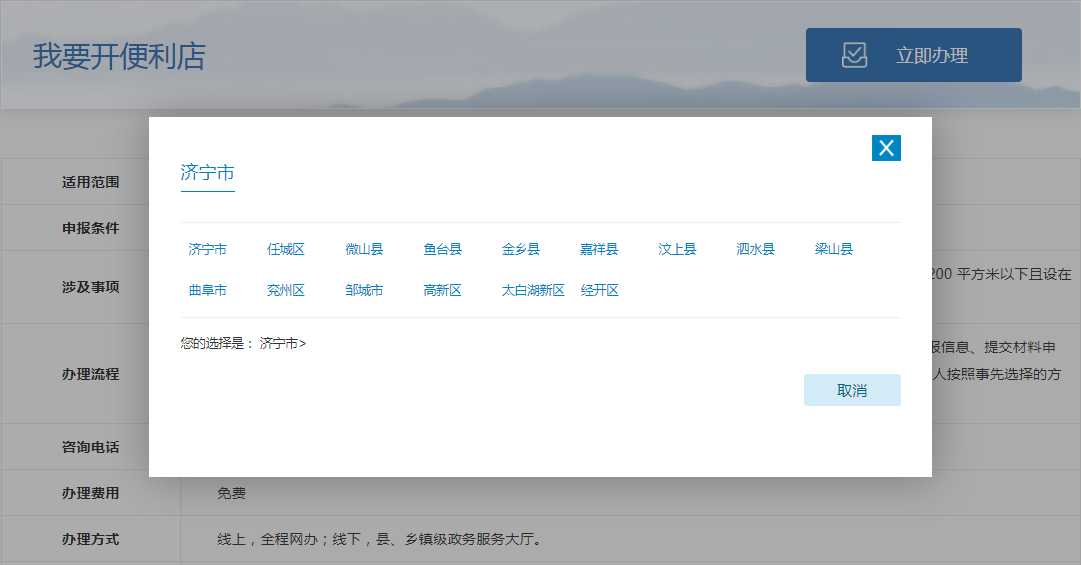Choose 汶上县 county

click(677, 249)
